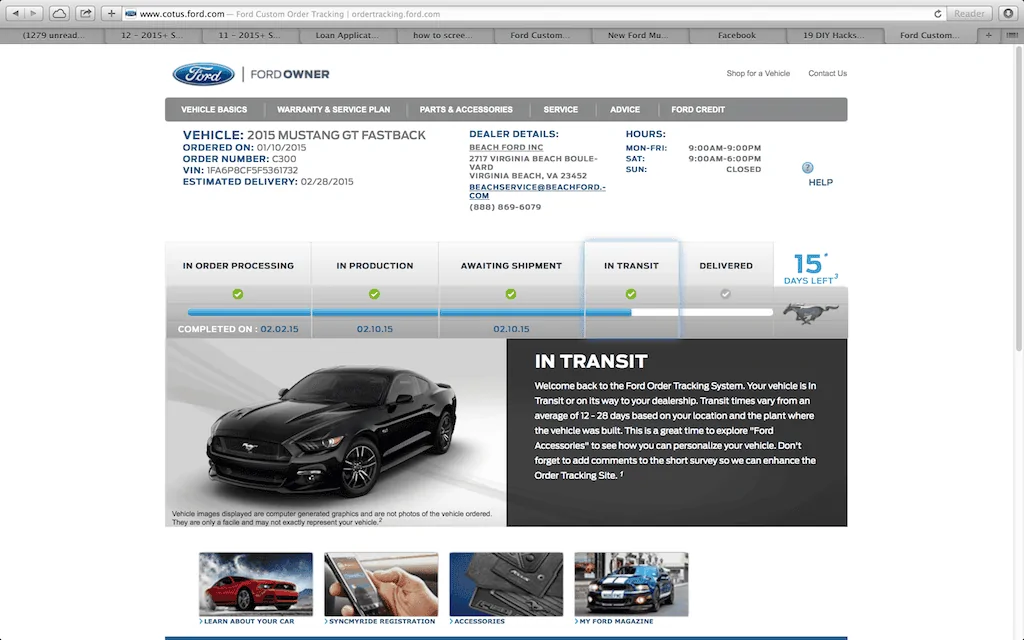Viewport: 1024px width, 640px height.
Task: Open the Service menu item
Action: point(560,110)
